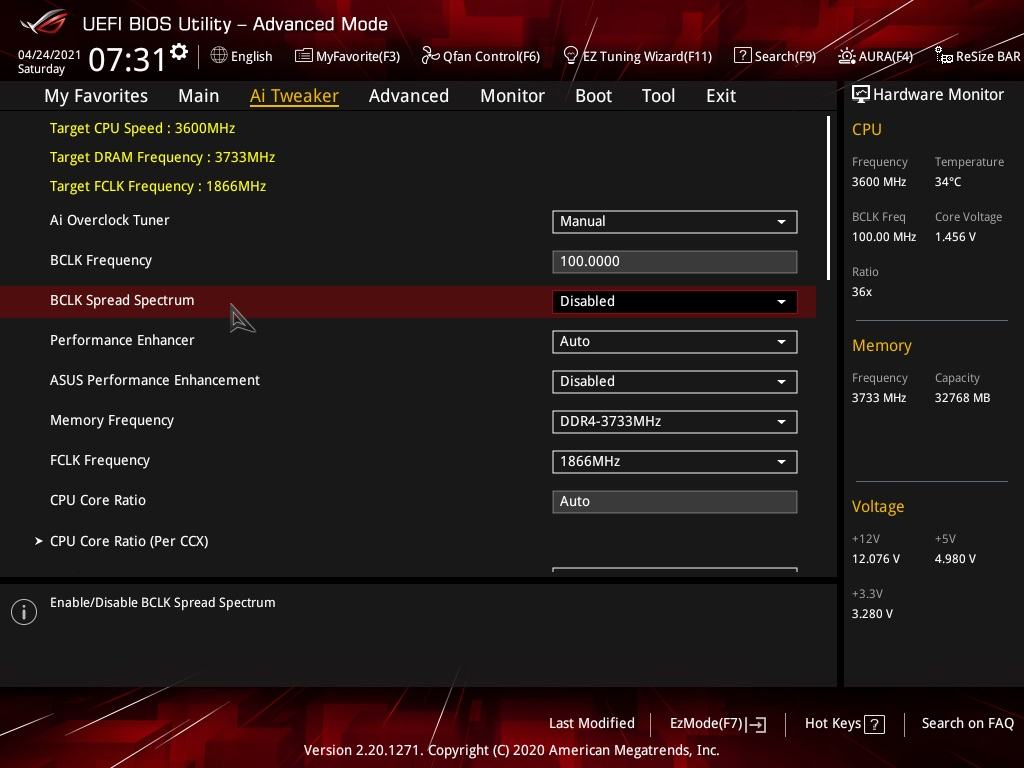Launch EZ Tuning Wizard(F11)
The width and height of the screenshot is (1024, 768).
637,56
